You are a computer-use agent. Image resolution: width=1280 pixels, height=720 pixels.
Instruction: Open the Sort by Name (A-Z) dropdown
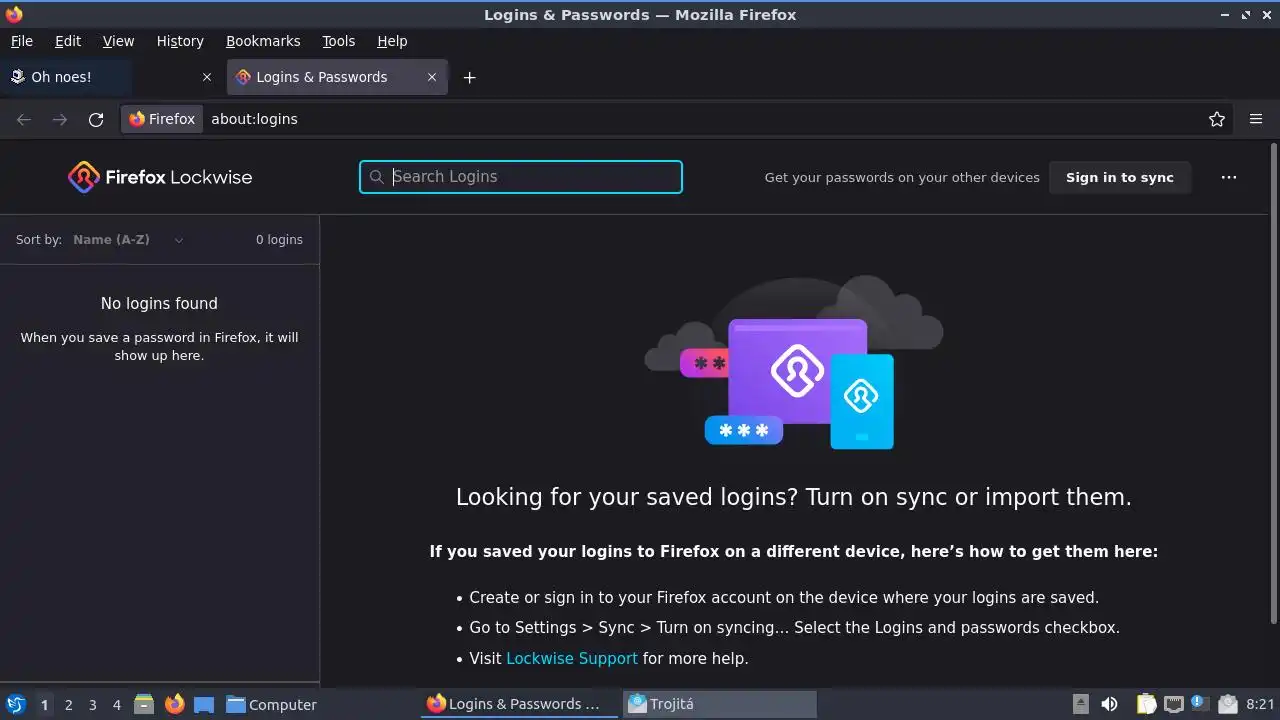128,240
